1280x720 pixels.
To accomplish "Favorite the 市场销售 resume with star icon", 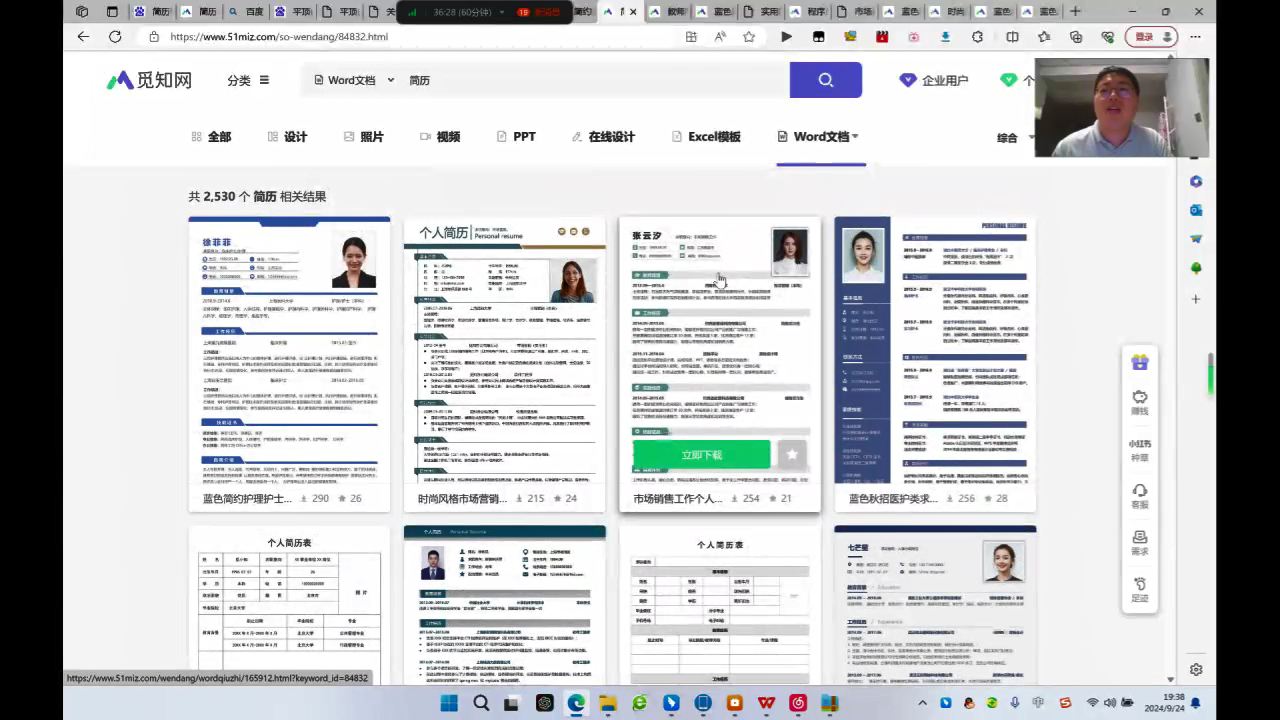I will pyautogui.click(x=792, y=454).
